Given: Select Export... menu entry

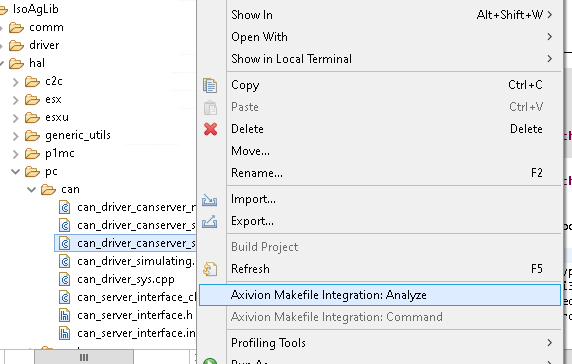Looking at the screenshot, I should pyautogui.click(x=380, y=221).
